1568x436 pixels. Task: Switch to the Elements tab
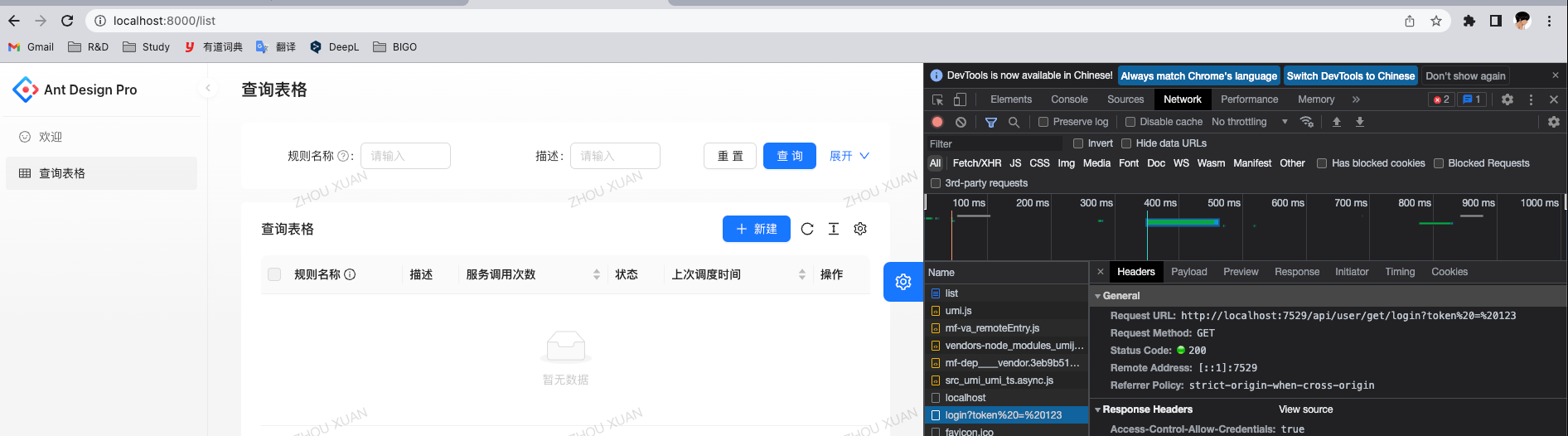pyautogui.click(x=1011, y=99)
